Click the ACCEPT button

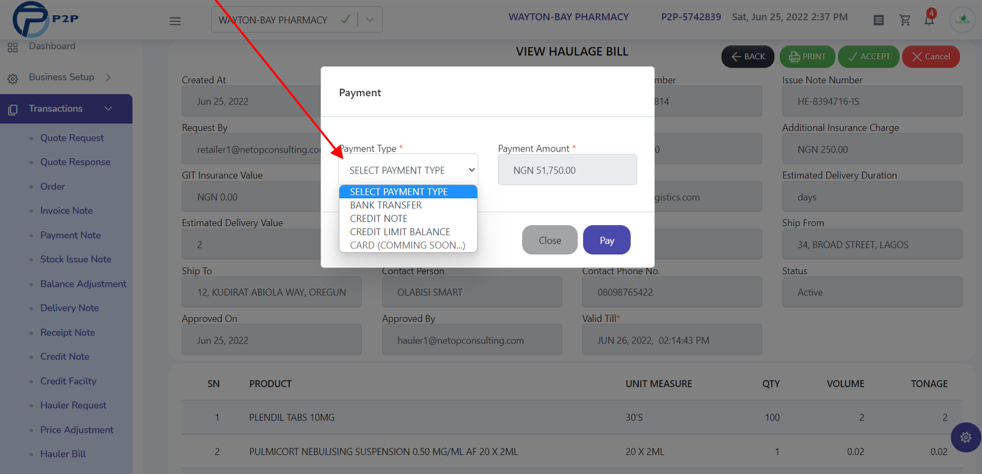[869, 56]
